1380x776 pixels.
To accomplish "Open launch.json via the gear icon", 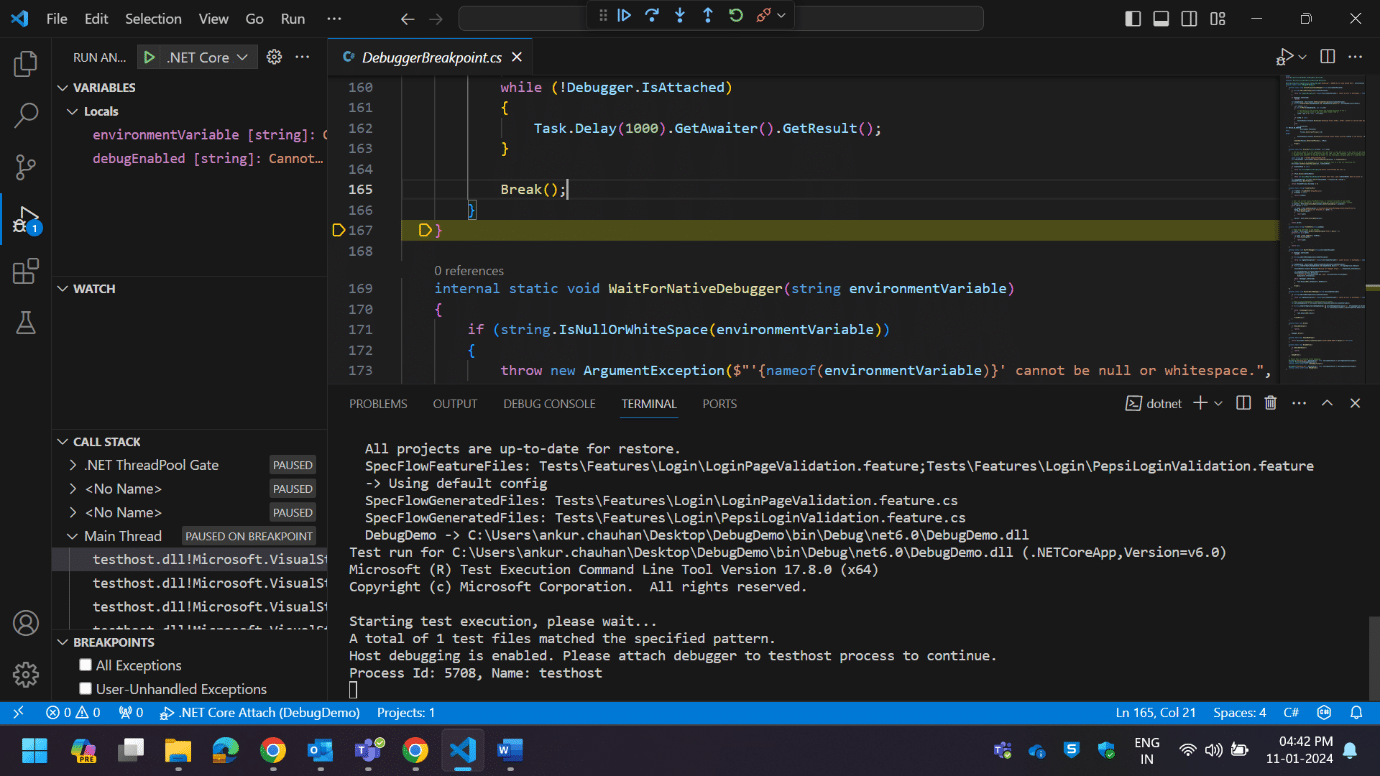I will pos(275,58).
